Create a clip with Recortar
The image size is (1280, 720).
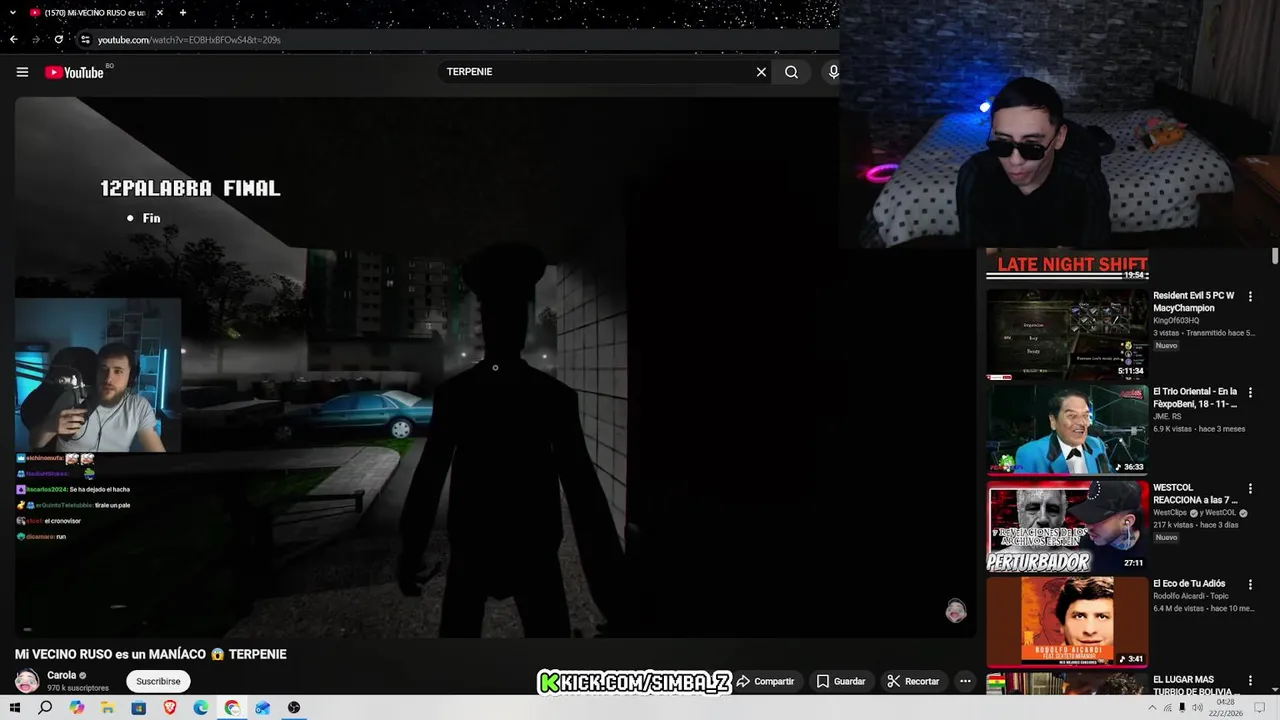tap(913, 681)
